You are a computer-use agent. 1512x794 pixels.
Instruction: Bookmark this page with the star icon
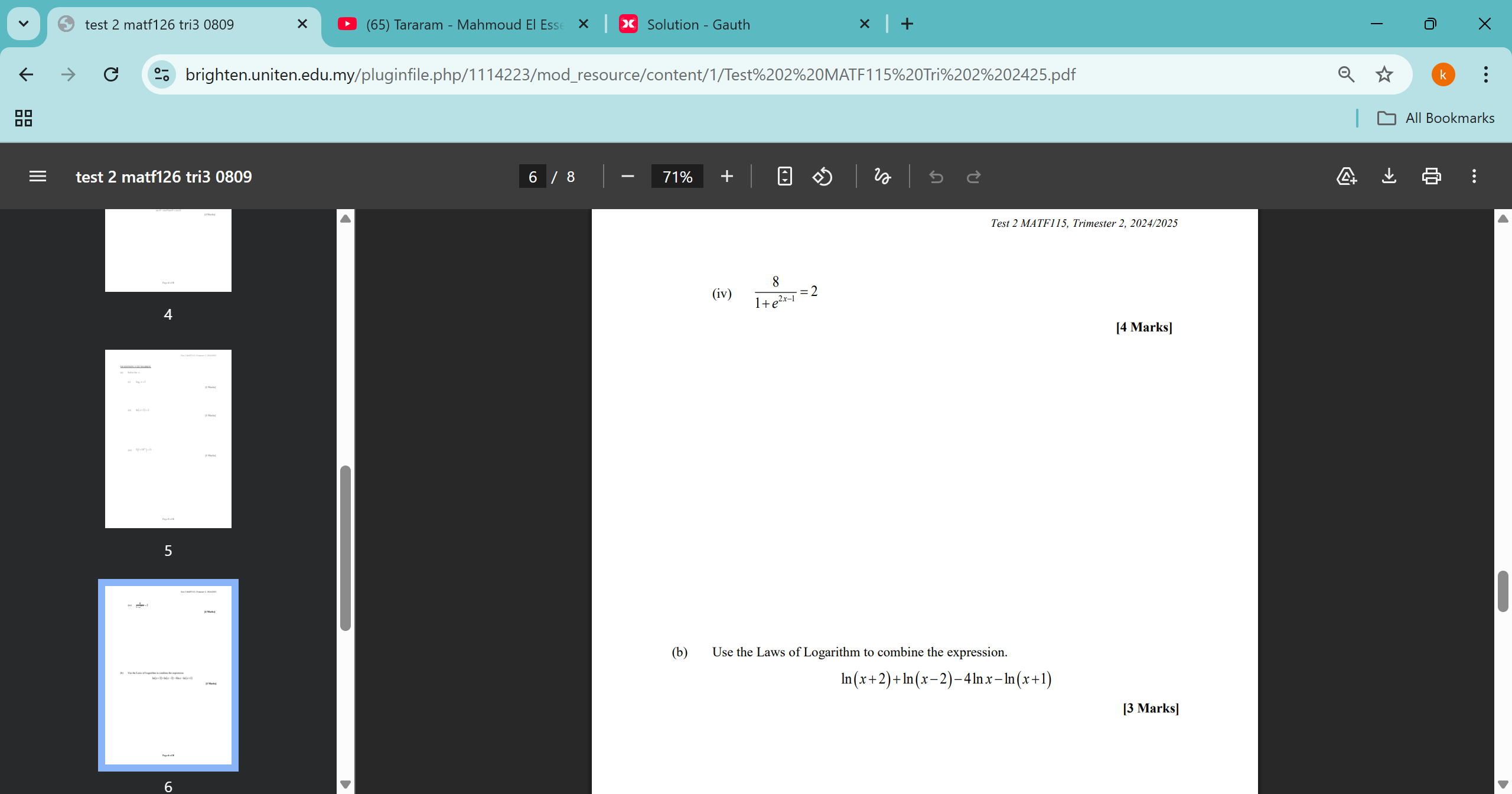[x=1384, y=74]
